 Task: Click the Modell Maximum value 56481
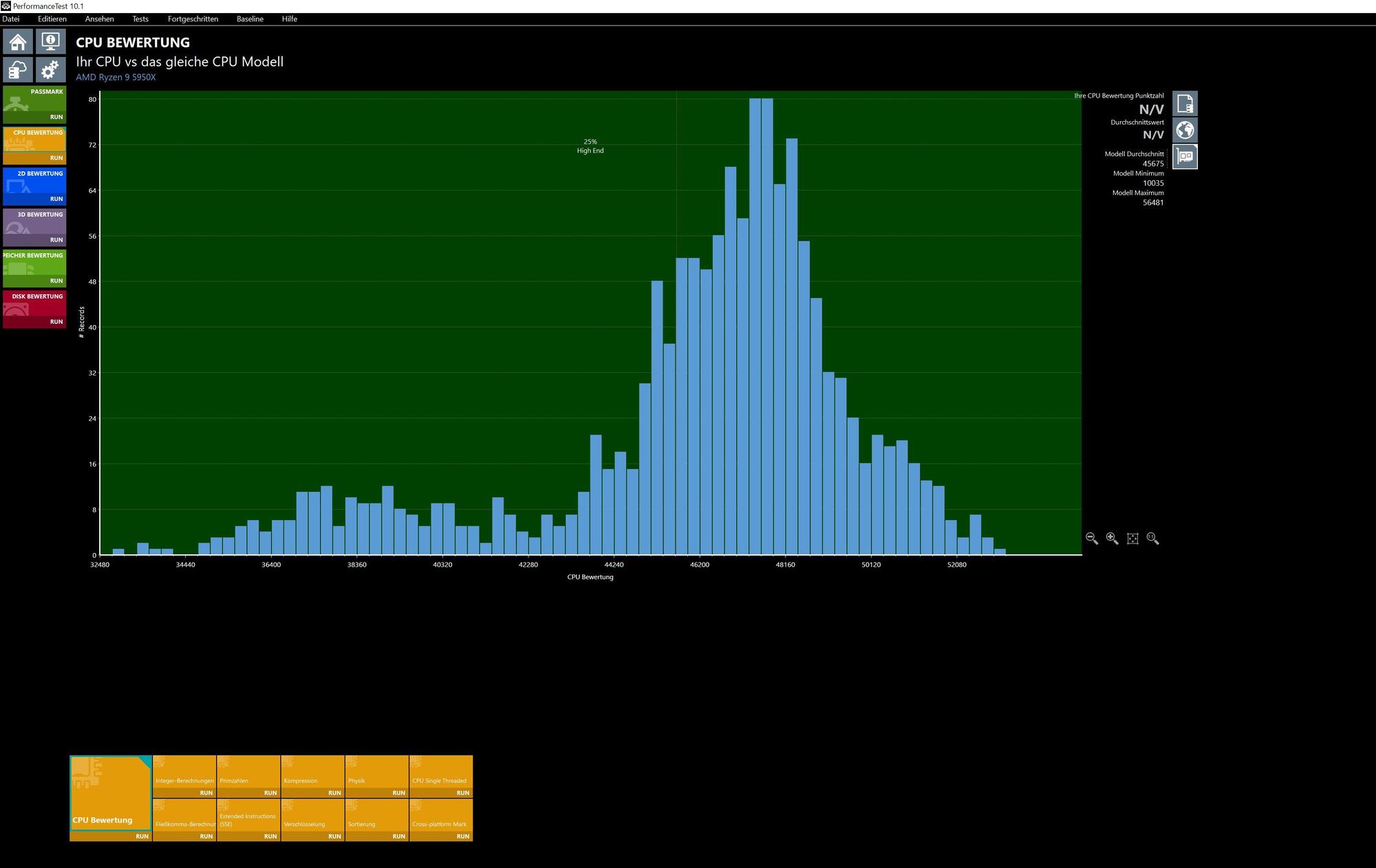click(x=1153, y=202)
